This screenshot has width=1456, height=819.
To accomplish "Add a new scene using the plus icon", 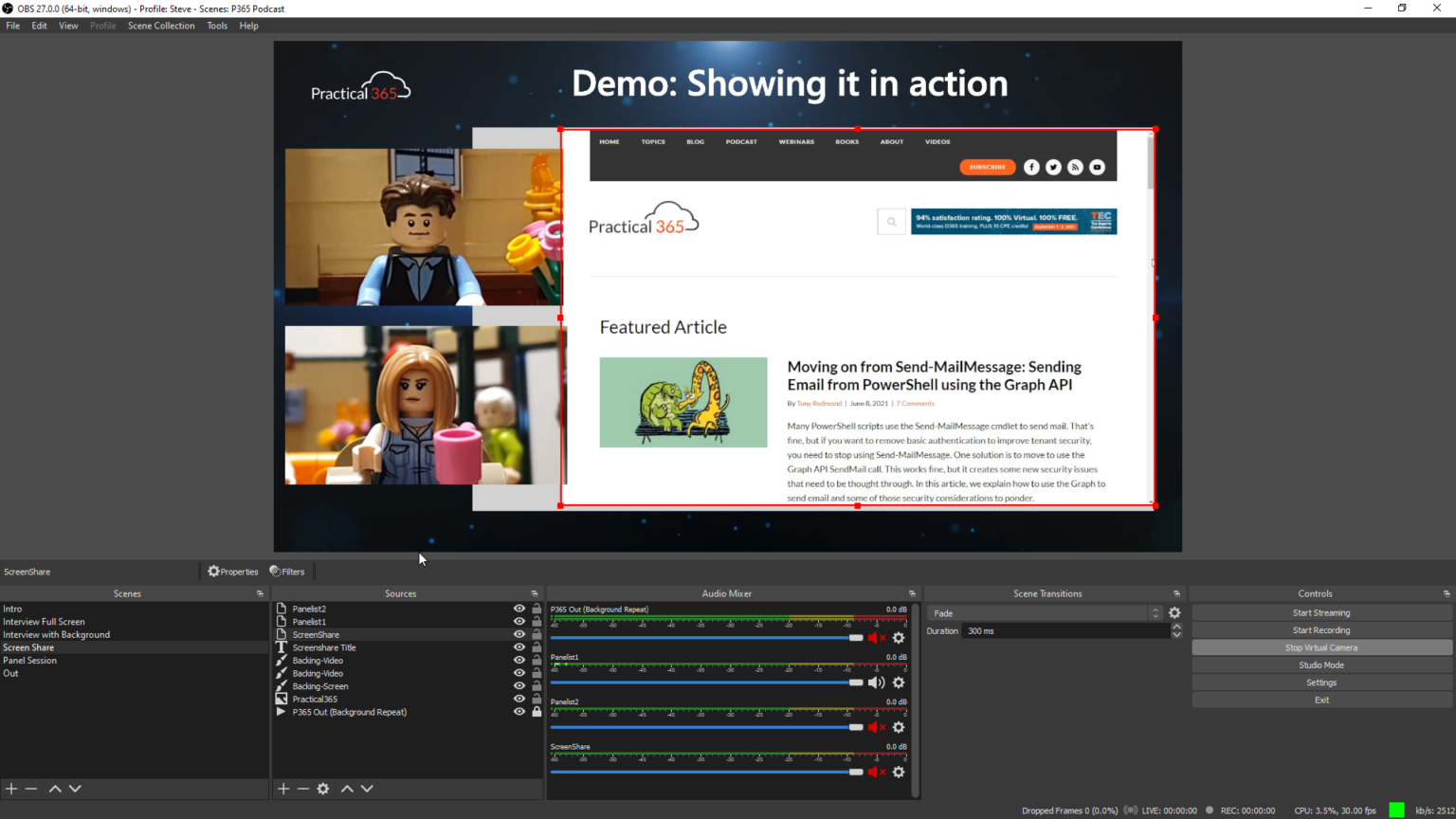I will click(x=10, y=788).
